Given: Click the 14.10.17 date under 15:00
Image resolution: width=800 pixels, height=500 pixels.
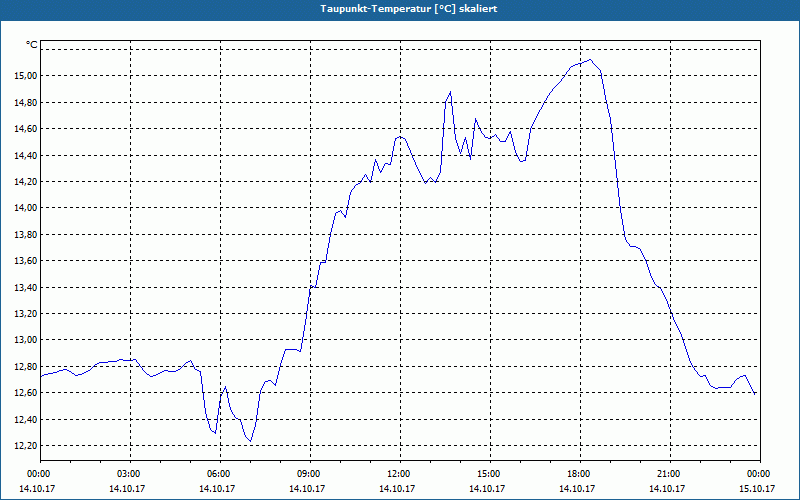Looking at the screenshot, I should click(487, 489).
